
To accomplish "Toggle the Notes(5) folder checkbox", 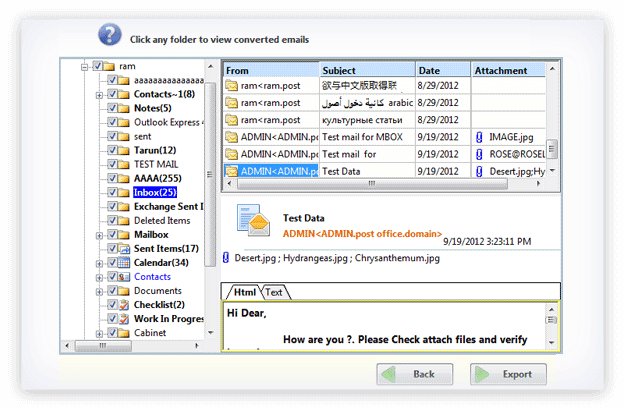I will click(x=111, y=108).
